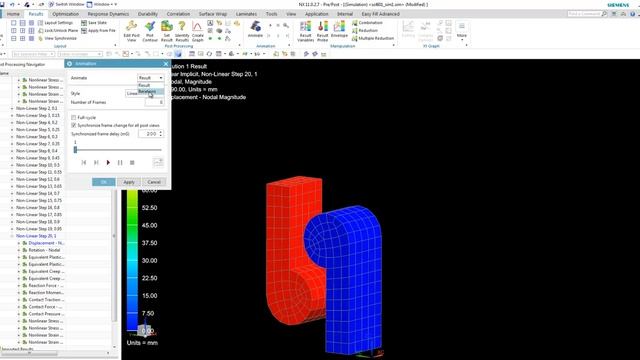Switch to the Durability tab
Viewport: 640px width, 360px height.
(148, 14)
